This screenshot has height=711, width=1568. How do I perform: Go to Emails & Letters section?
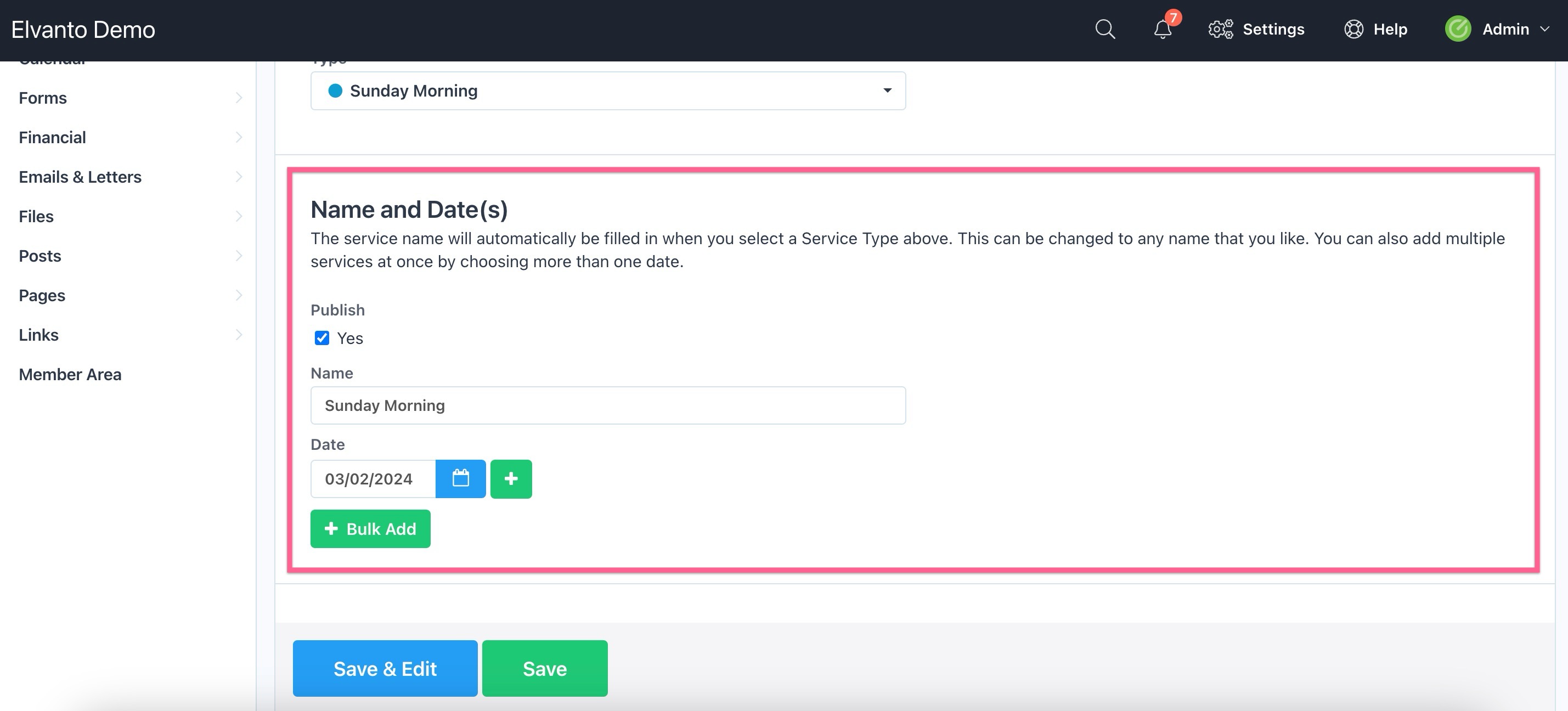[x=80, y=177]
